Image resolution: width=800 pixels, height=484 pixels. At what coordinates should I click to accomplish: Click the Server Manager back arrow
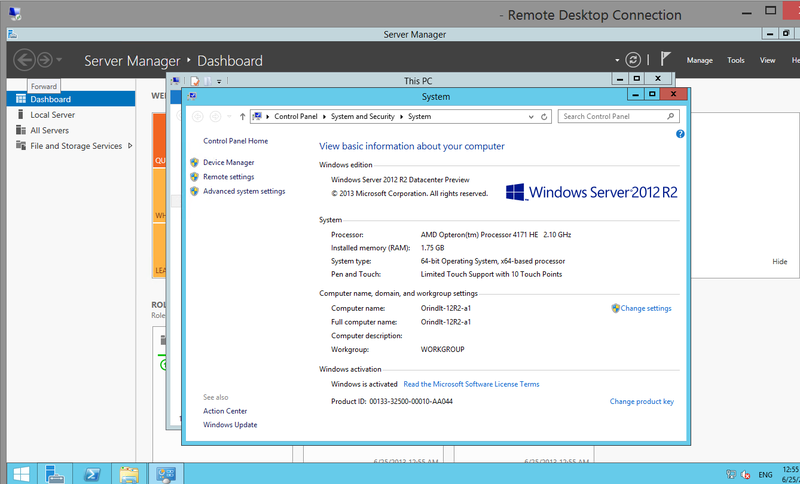(24, 60)
